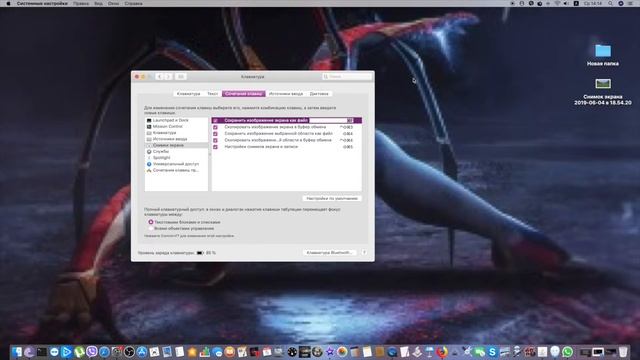The image size is (640, 360).
Task: Click Клавиатура Bluetooth button
Action: 329,253
